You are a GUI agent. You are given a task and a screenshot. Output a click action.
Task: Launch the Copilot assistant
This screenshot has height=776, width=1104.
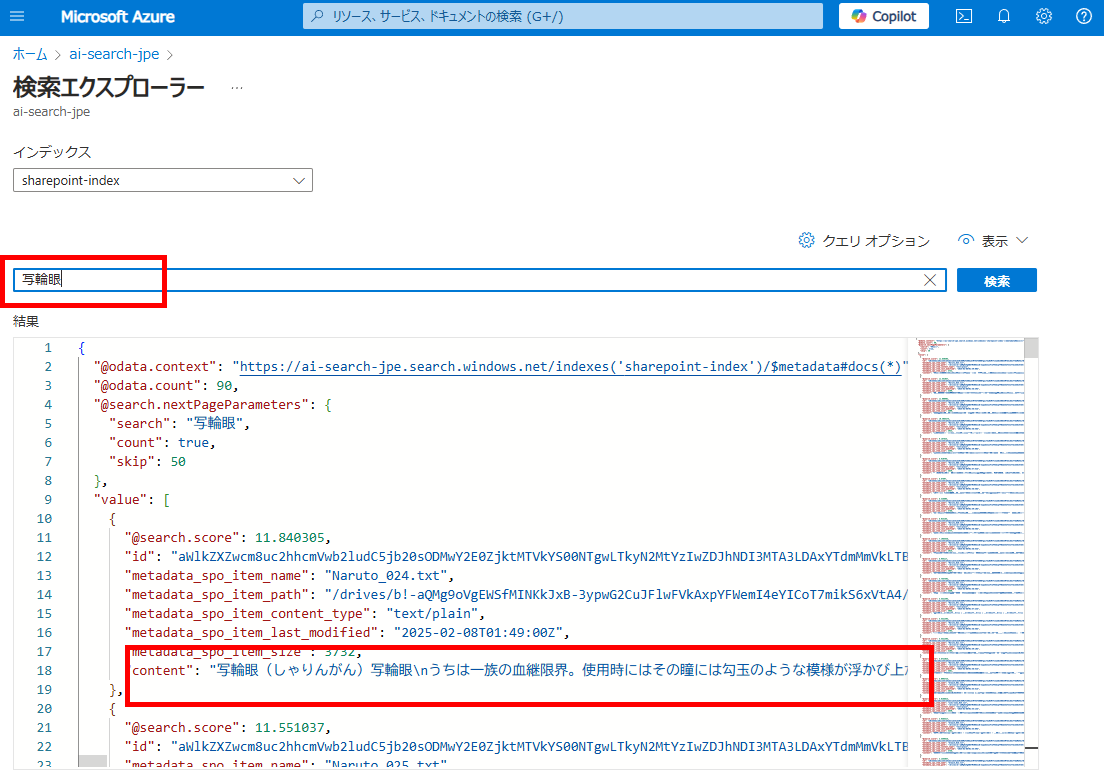883,16
